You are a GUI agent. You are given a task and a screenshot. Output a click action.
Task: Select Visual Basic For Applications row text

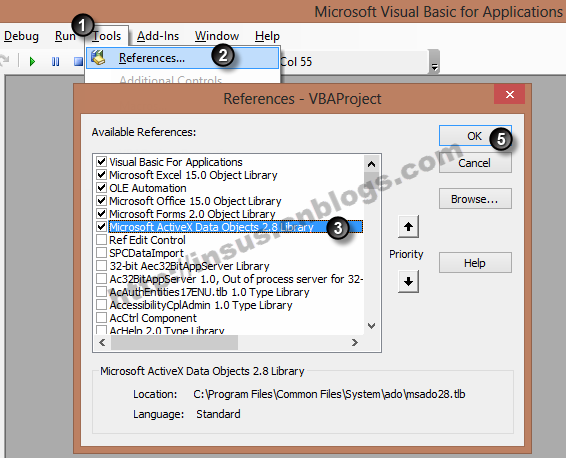coord(176,162)
